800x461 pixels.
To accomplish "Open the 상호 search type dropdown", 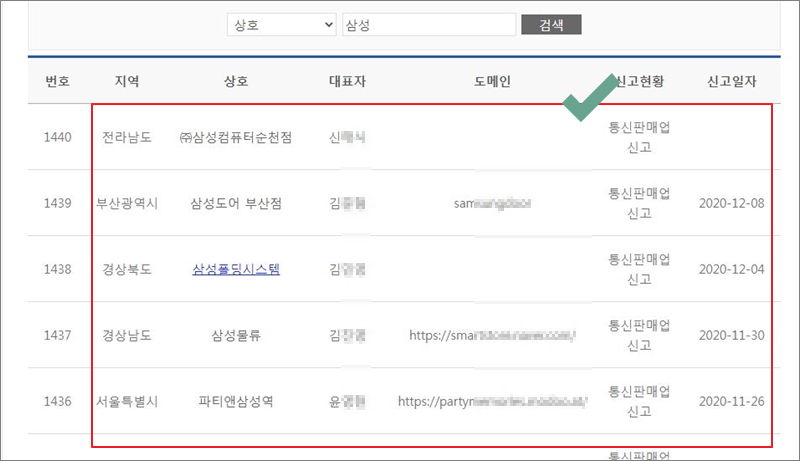I will coord(282,24).
